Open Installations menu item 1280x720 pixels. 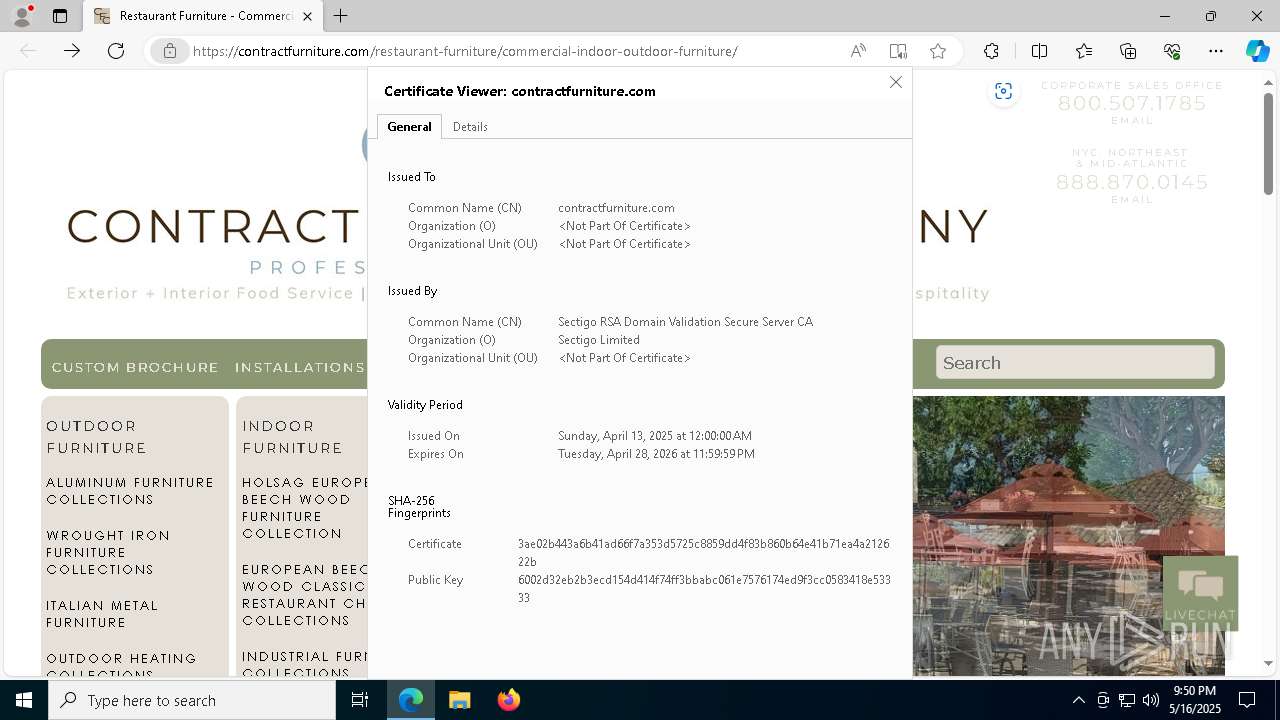coord(300,368)
